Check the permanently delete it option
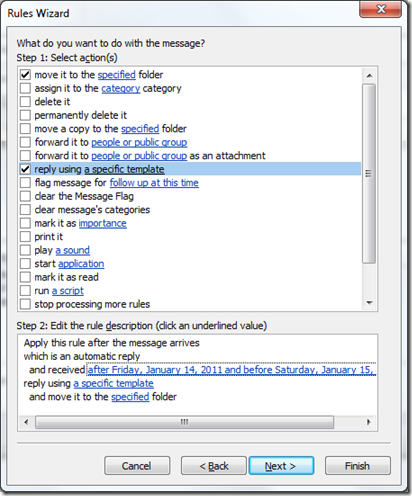The image size is (412, 496). [x=25, y=115]
